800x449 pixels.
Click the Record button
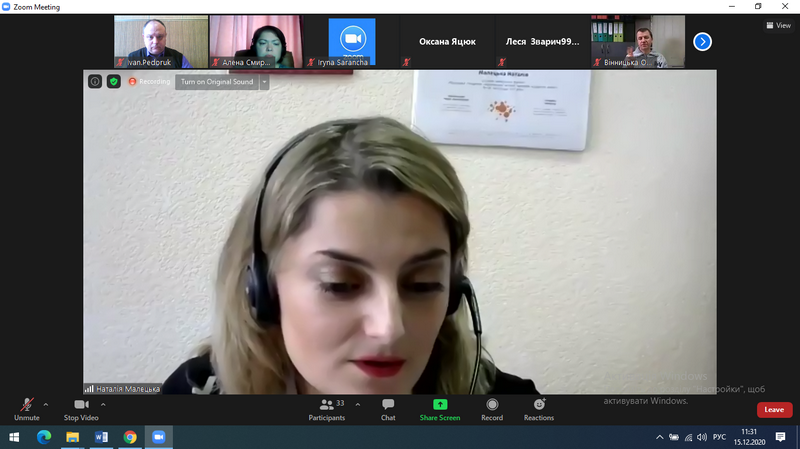point(492,410)
